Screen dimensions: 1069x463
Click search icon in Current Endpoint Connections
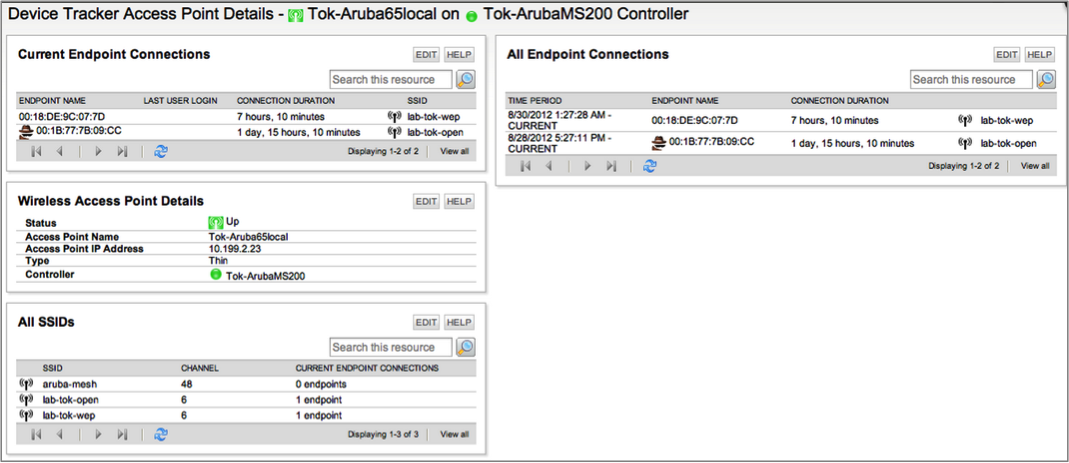pyautogui.click(x=466, y=79)
